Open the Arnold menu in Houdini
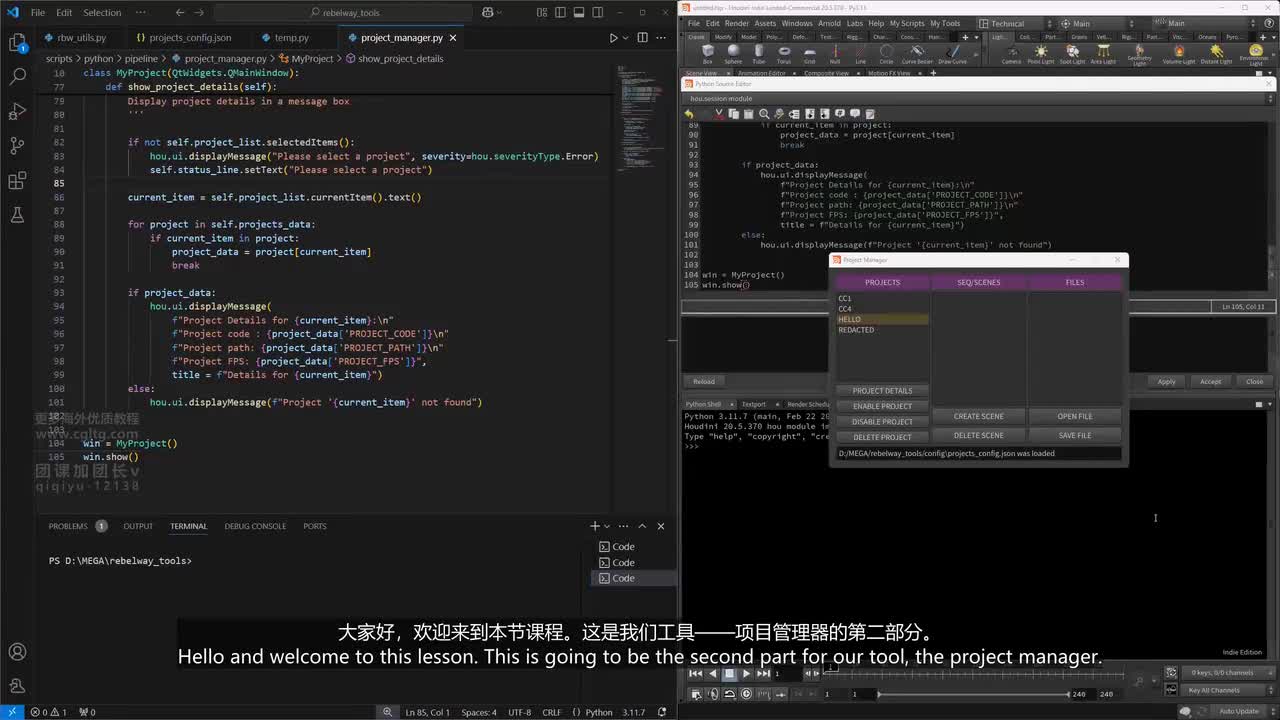The height and width of the screenshot is (720, 1280). pos(829,23)
